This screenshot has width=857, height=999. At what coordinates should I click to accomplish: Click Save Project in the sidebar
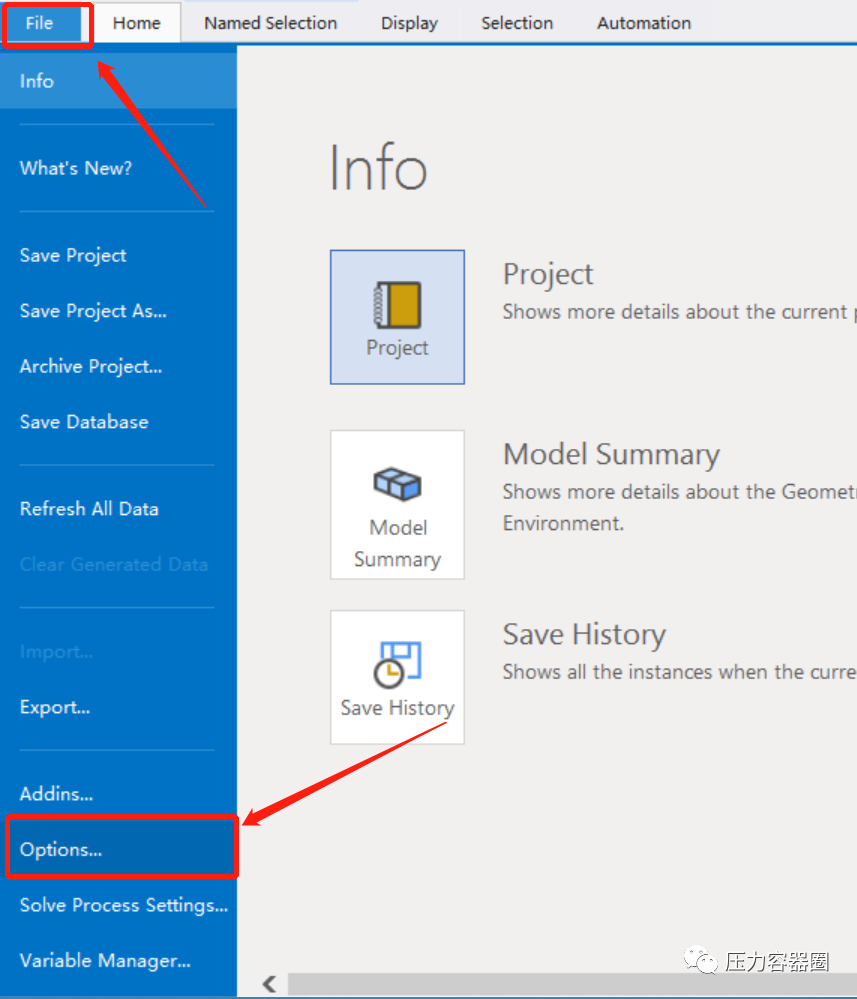pos(73,255)
